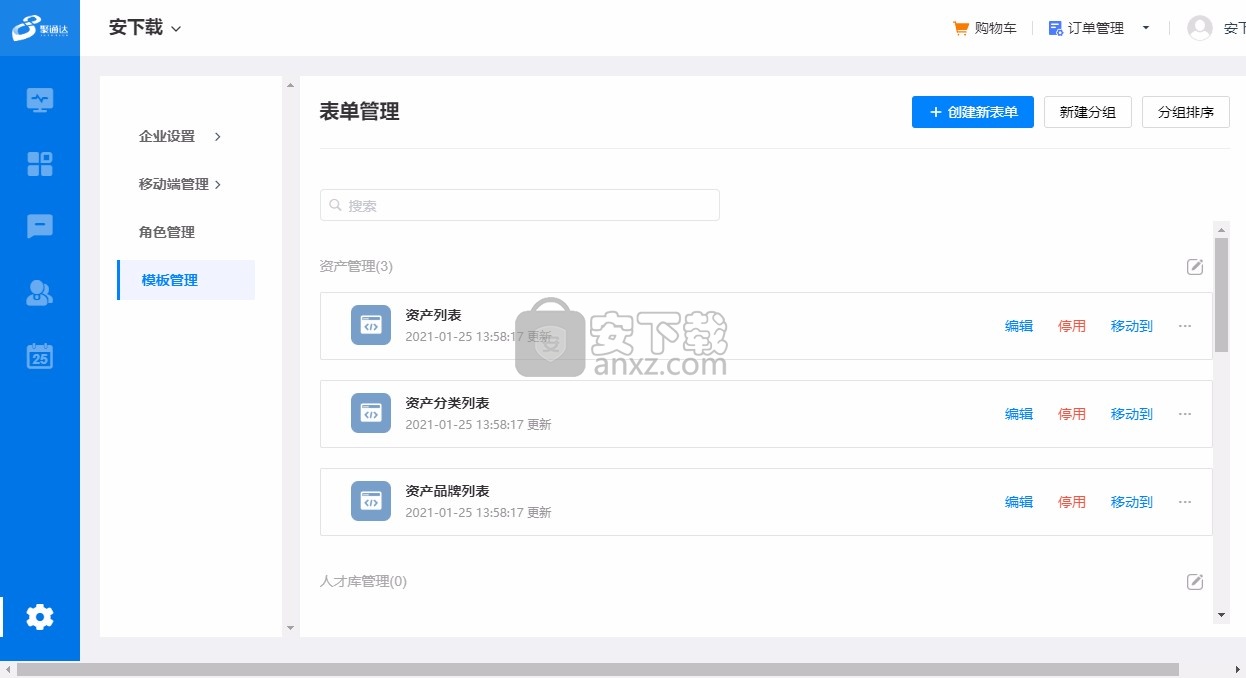This screenshot has height=678, width=1246.
Task: Click the shopping cart icon
Action: tap(961, 28)
